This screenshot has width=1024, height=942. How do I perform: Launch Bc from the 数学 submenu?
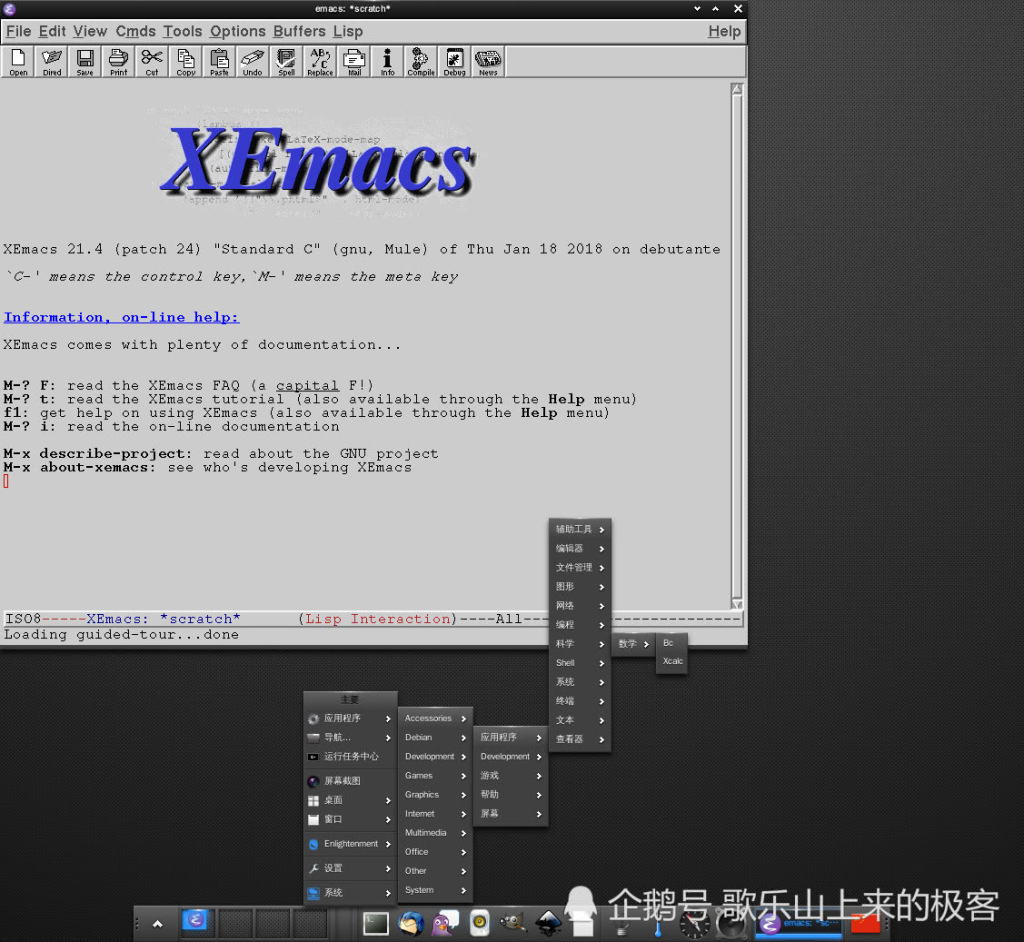pyautogui.click(x=672, y=643)
